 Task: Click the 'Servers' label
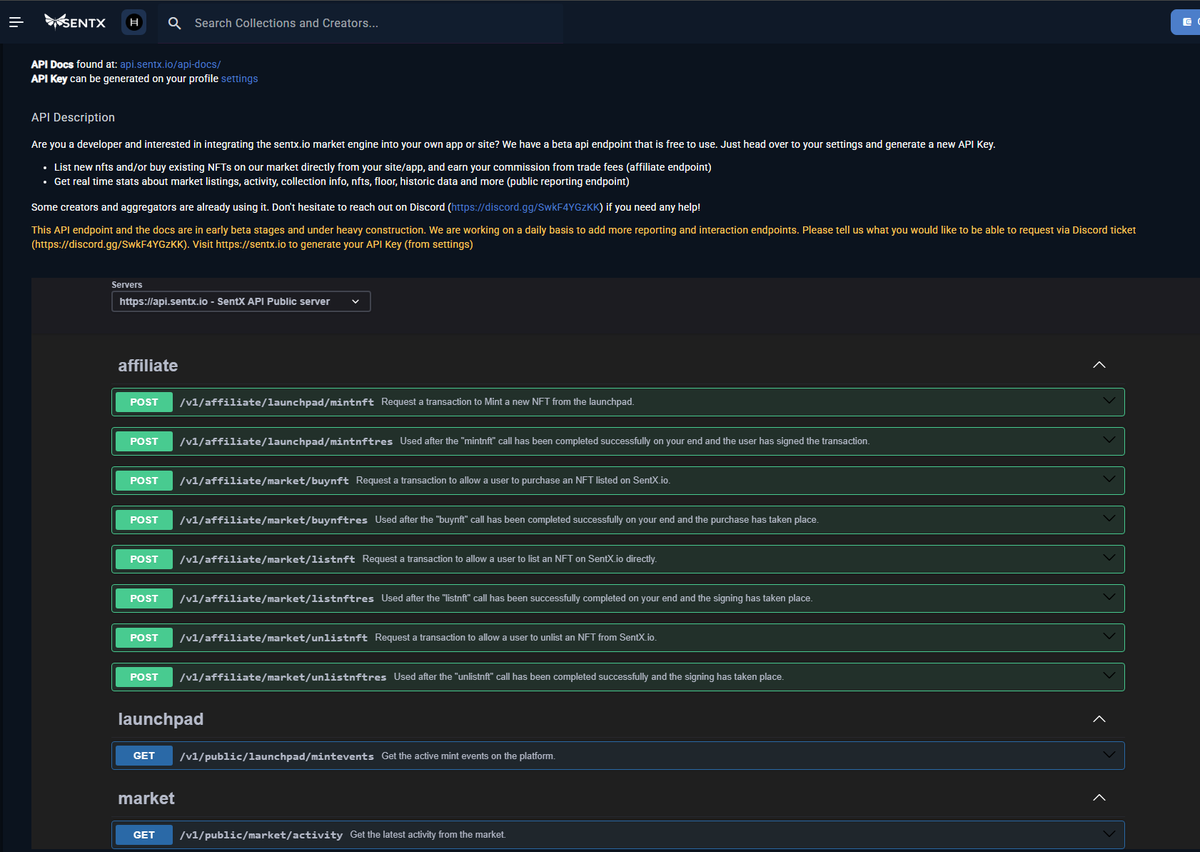[127, 285]
